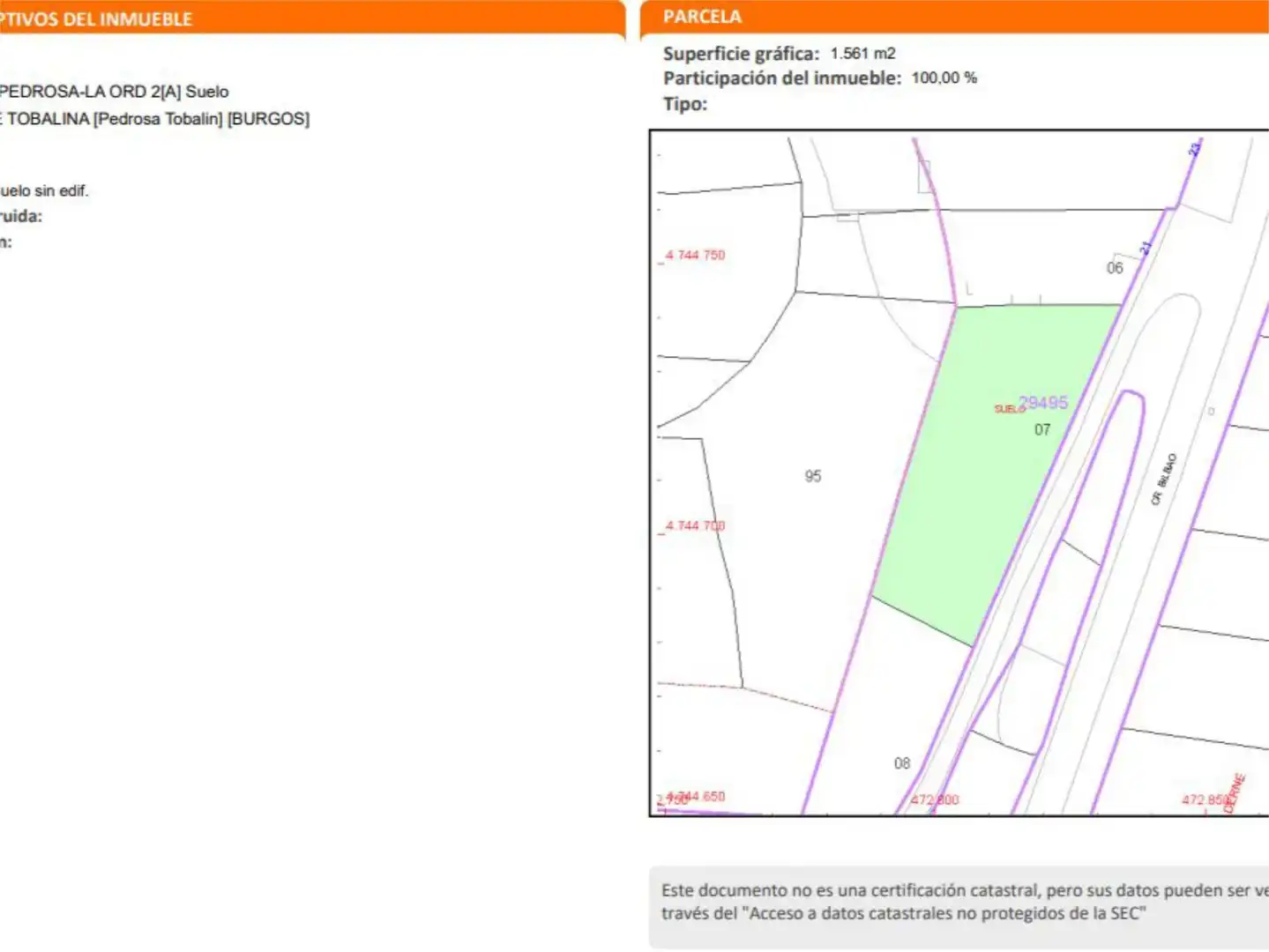The height and width of the screenshot is (952, 1269).
Task: Click parcel 95 on the cadastral map
Action: coord(812,476)
